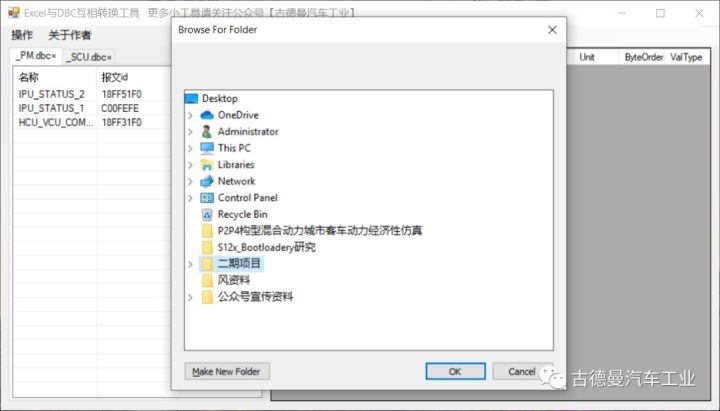Expand the 公众号宣传资料 folder node
This screenshot has height=411, width=720.
click(190, 297)
